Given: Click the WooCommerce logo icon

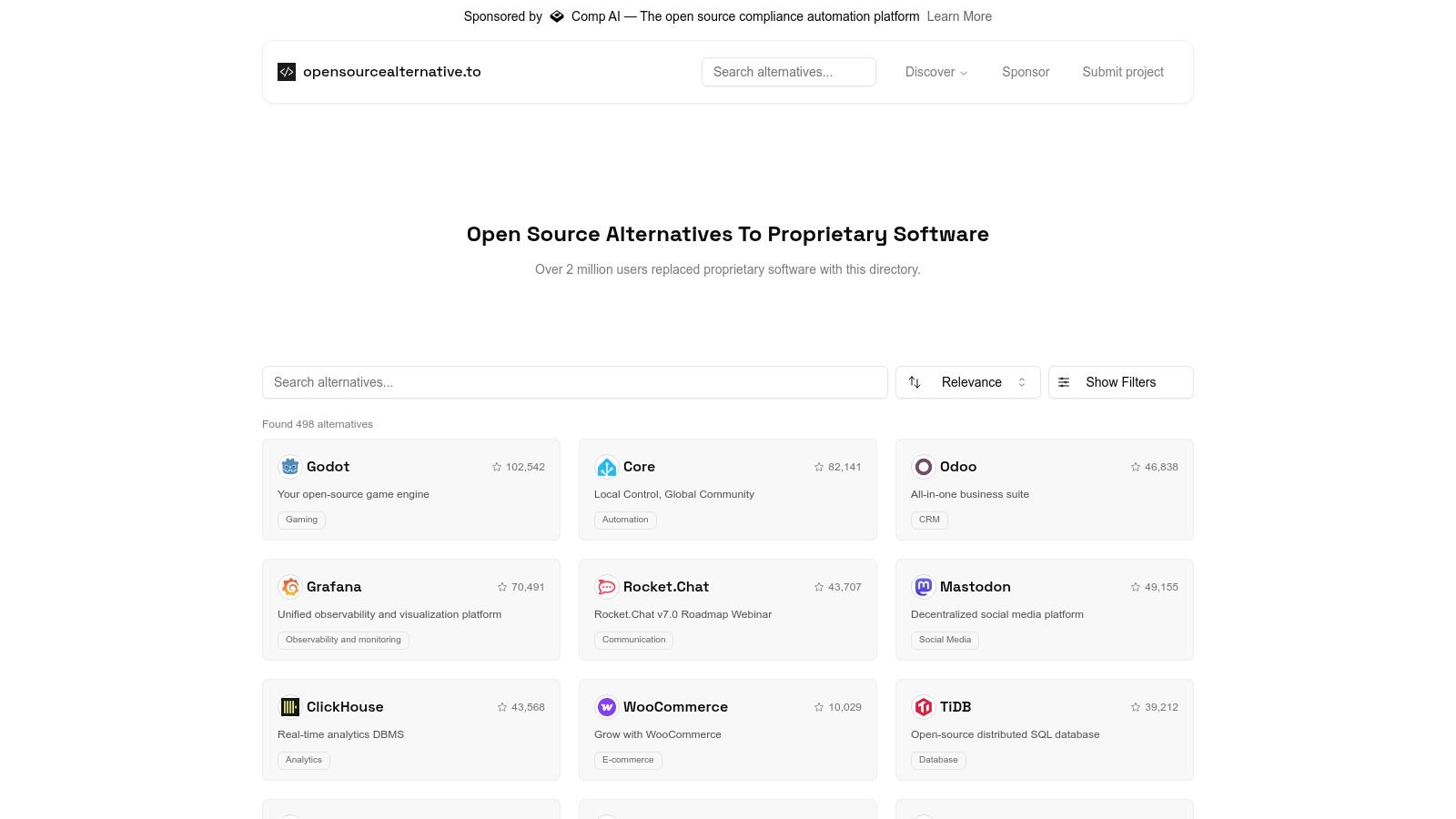Looking at the screenshot, I should 606,707.
